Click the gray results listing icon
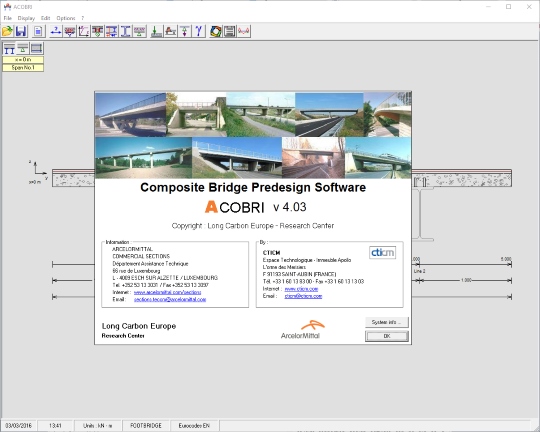540x432 pixels. tap(230, 31)
